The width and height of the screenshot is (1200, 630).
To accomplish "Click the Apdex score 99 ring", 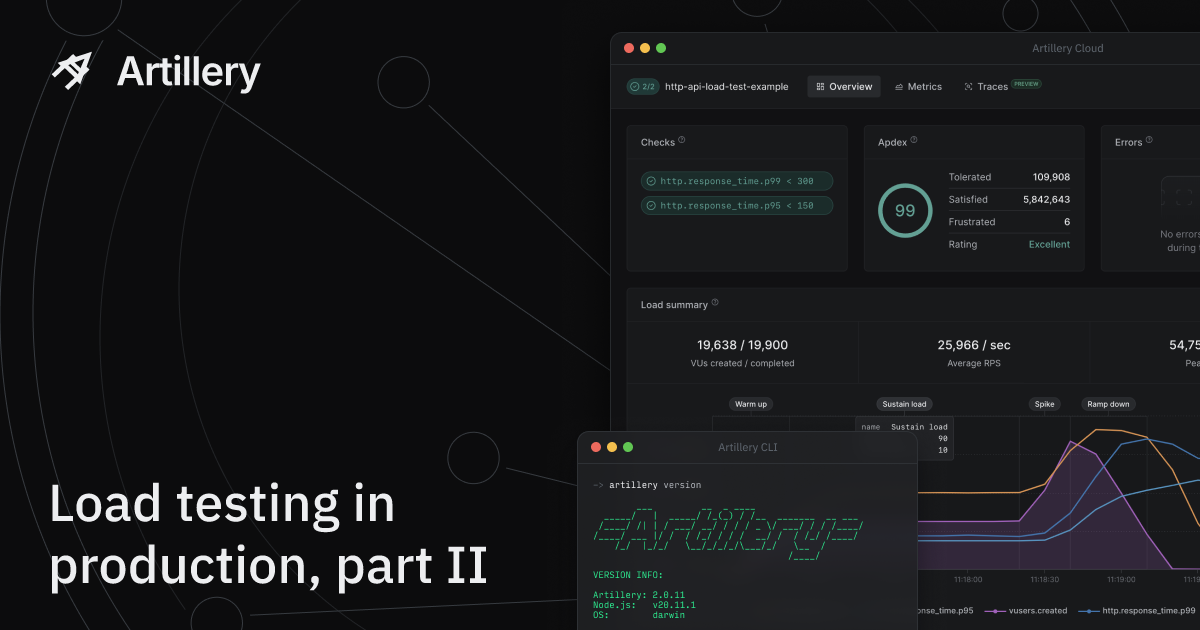I will coord(904,211).
